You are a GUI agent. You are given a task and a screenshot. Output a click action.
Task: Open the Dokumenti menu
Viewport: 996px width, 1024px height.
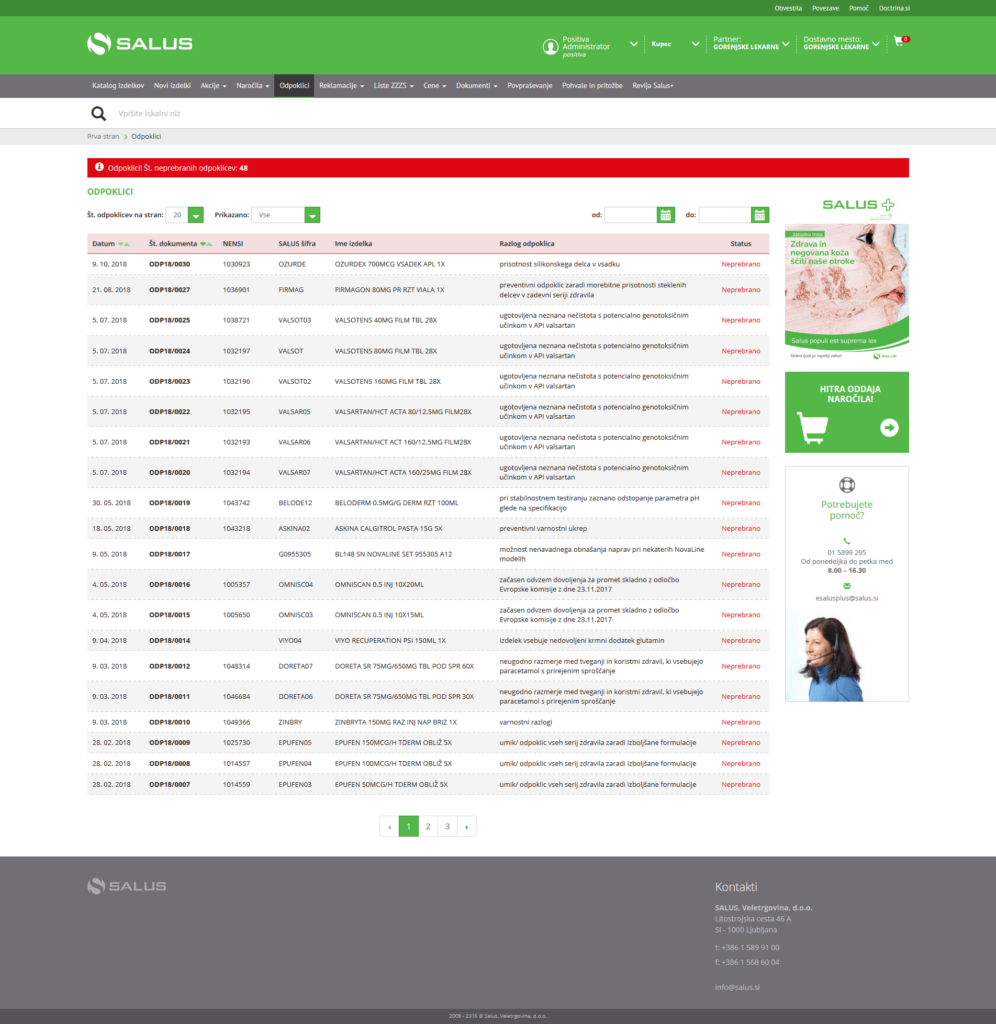pyautogui.click(x=477, y=86)
